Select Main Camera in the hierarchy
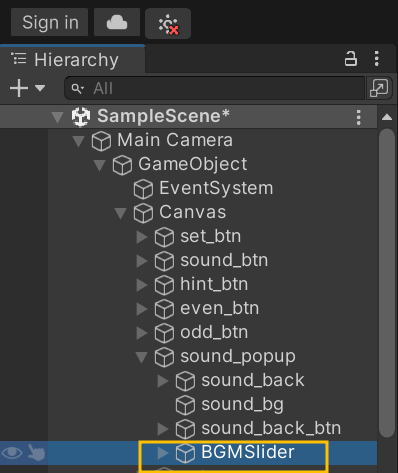Viewport: 398px width, 473px height. click(x=175, y=140)
